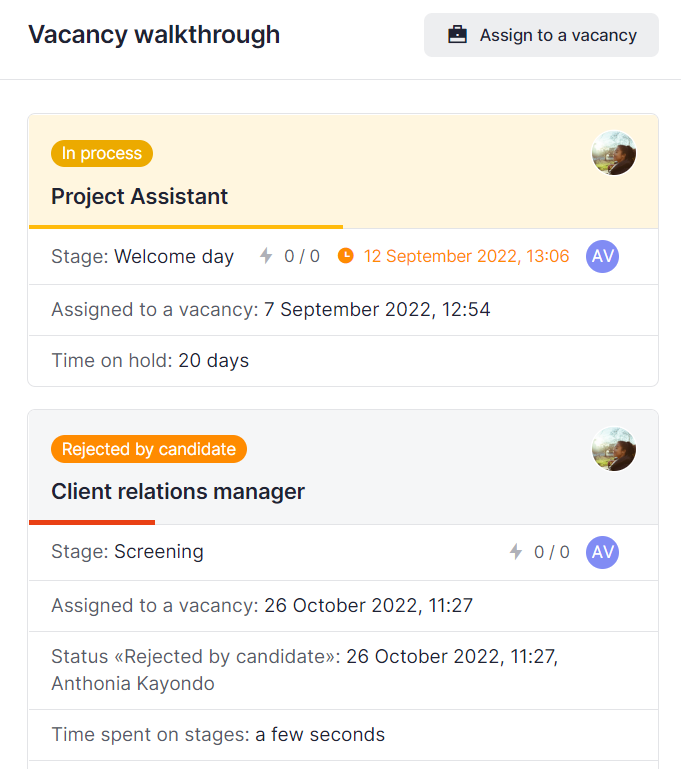Click the Anthonia Kayondo name in status row

point(133,683)
